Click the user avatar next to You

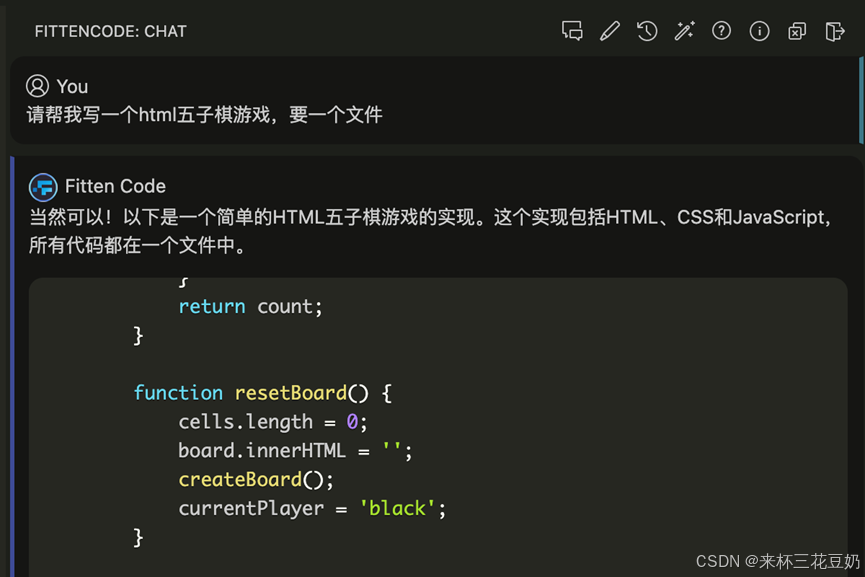pos(38,86)
